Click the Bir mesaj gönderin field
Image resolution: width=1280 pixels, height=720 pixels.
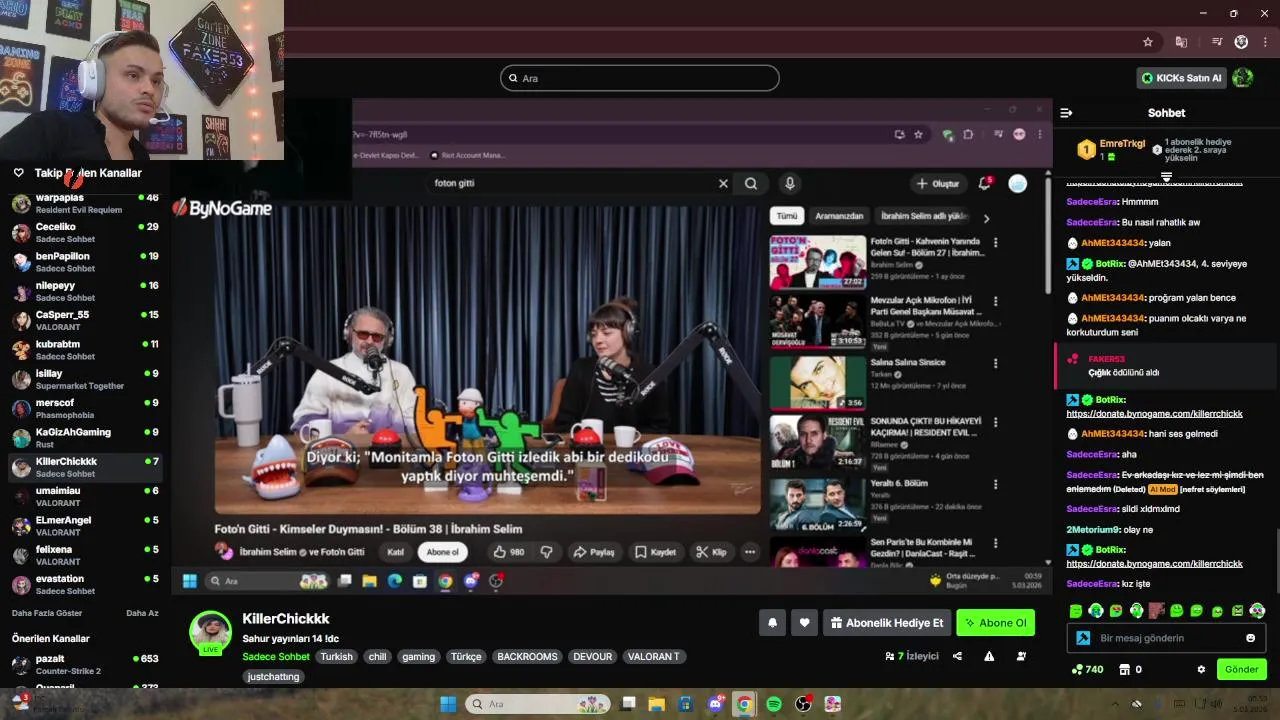point(1166,638)
